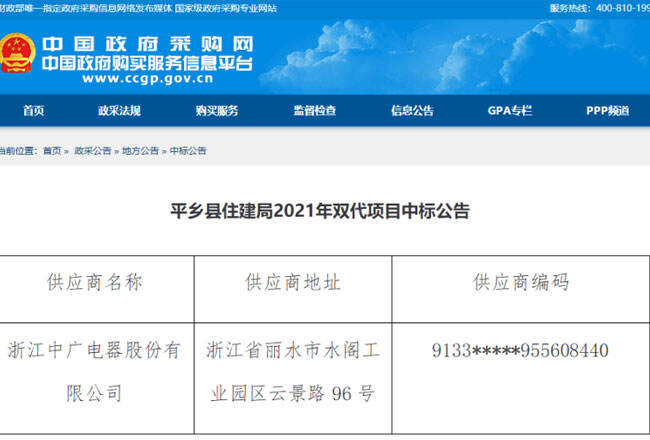Go to 购买服务 section
The width and height of the screenshot is (650, 440).
(216, 111)
